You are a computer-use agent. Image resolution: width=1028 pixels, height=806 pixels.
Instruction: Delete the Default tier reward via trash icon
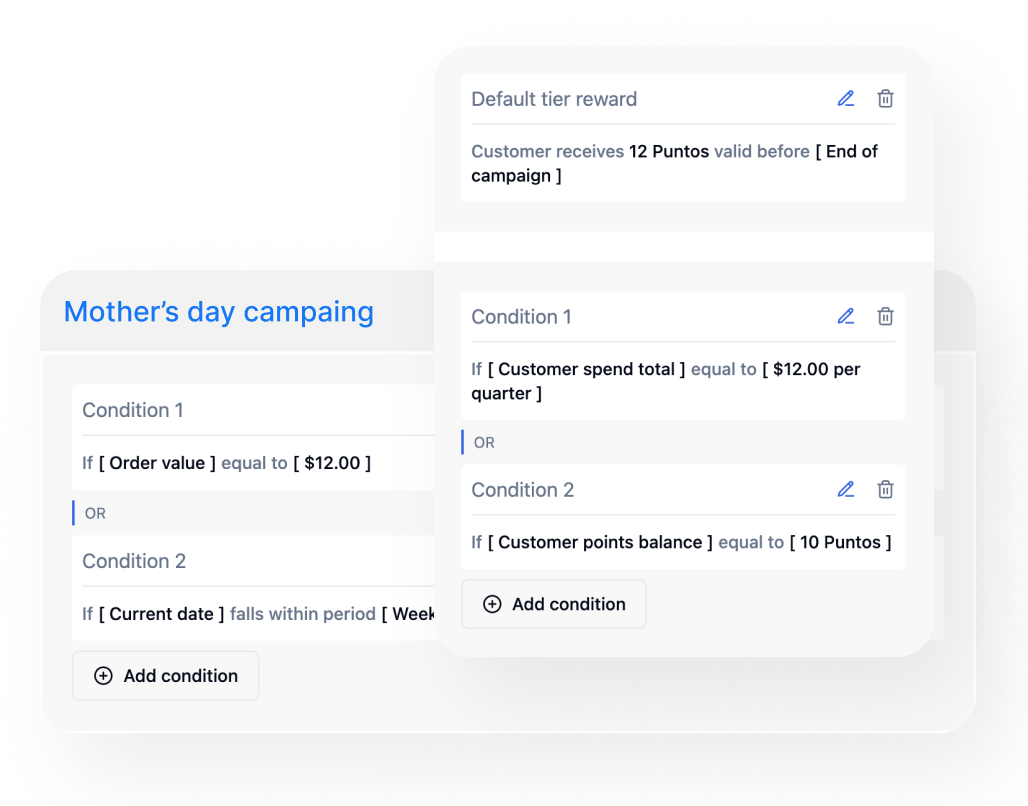click(885, 98)
